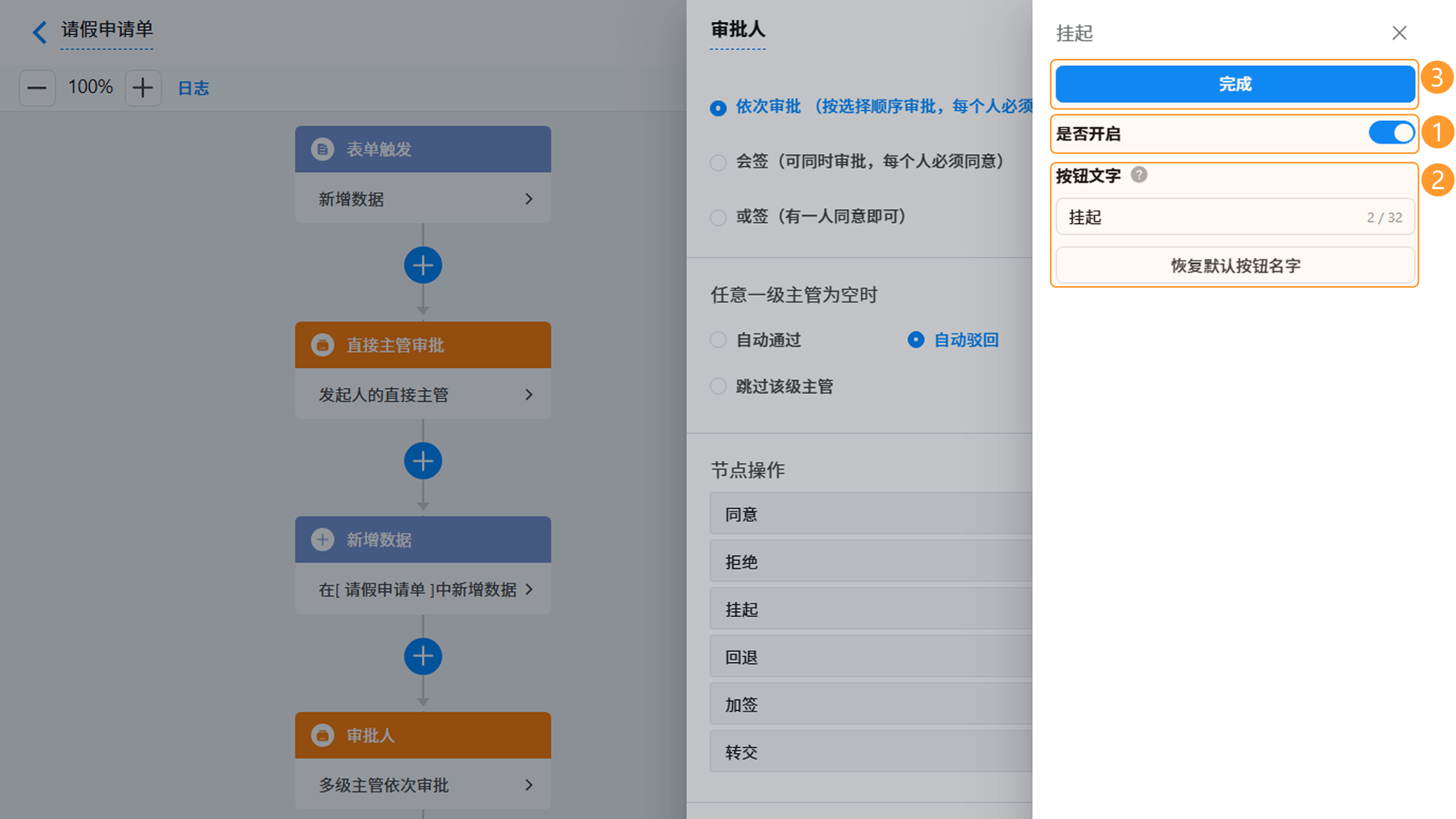
Task: Select the 或签 radio option
Action: pos(718,218)
